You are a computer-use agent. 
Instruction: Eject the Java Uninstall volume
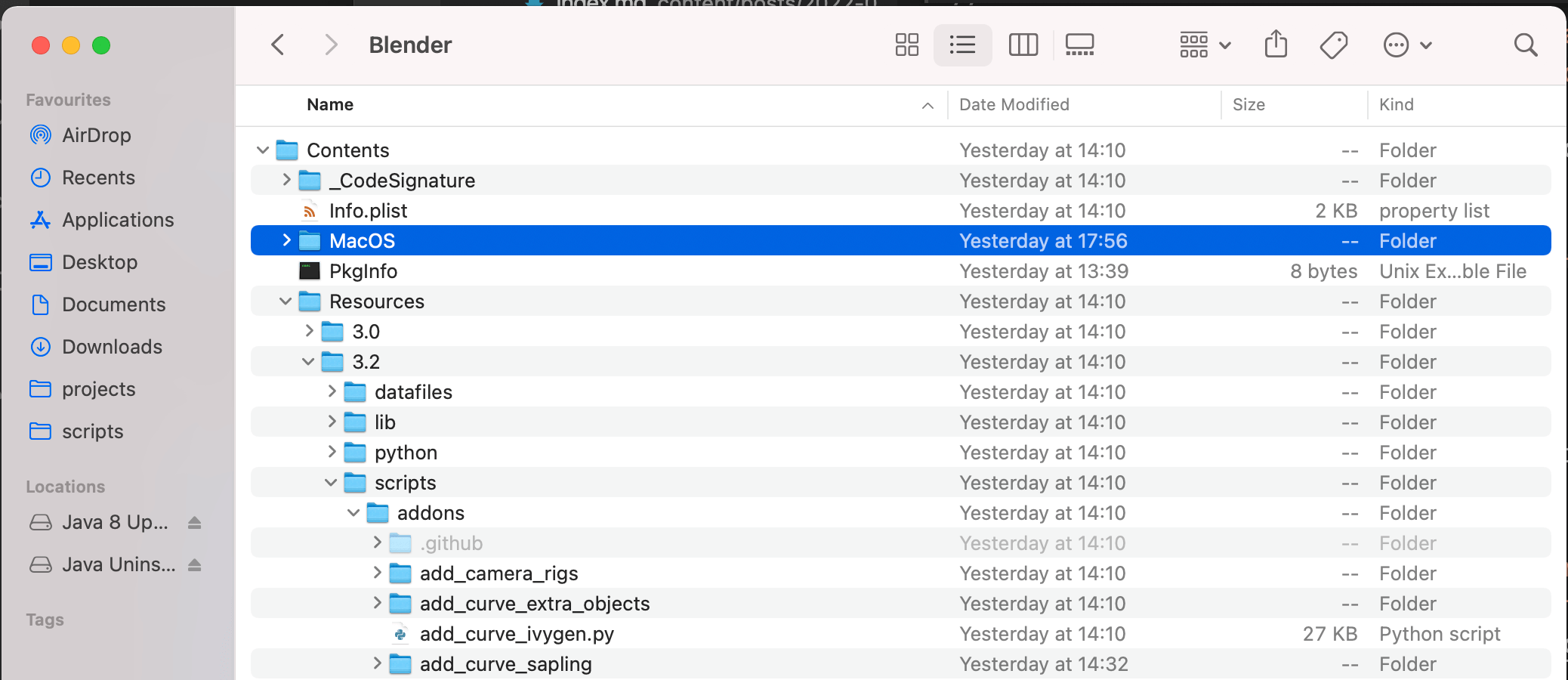pos(195,564)
